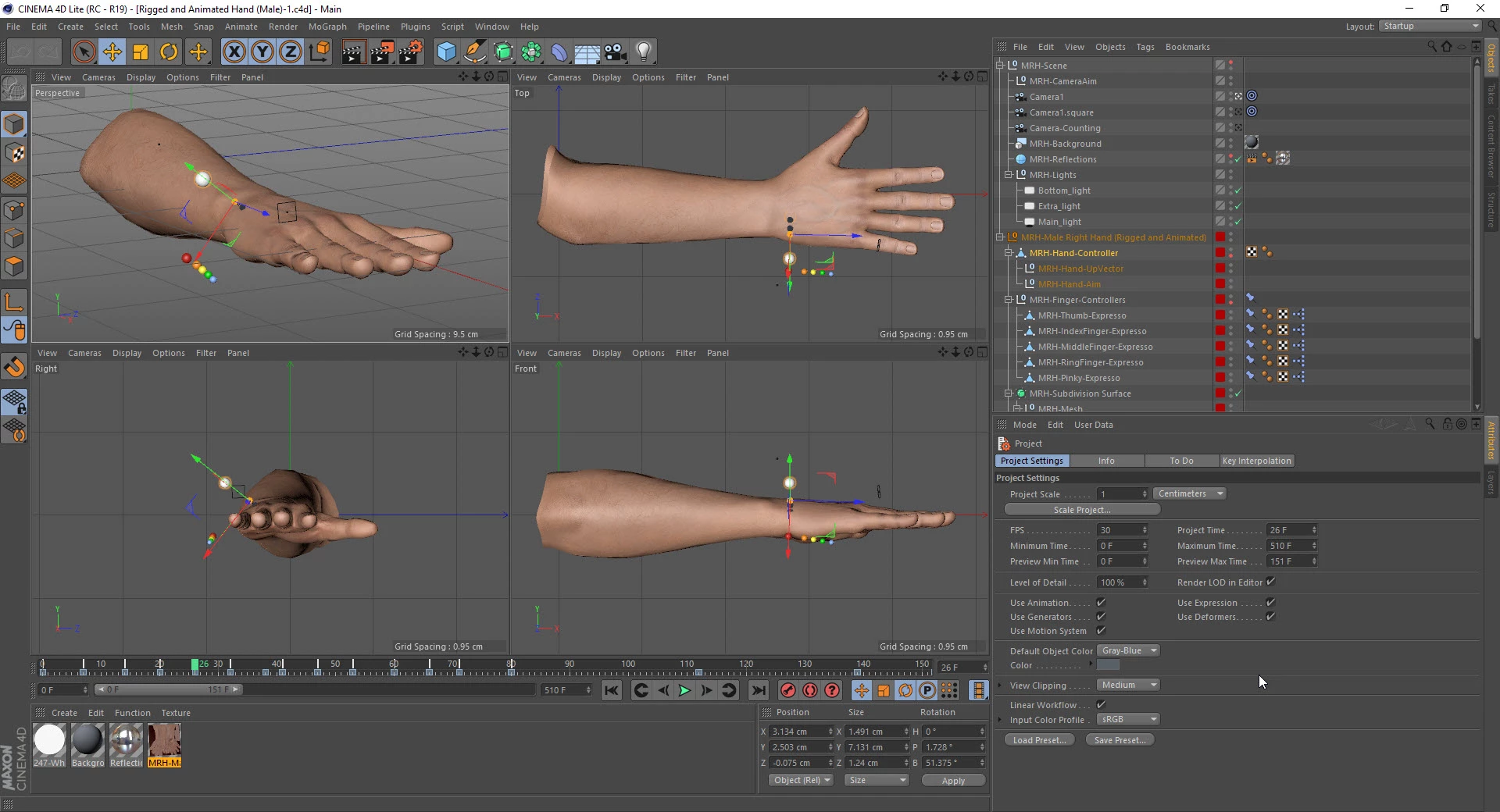Image resolution: width=1500 pixels, height=812 pixels.
Task: Collapse the MRH-Lights group
Action: coord(1009,175)
